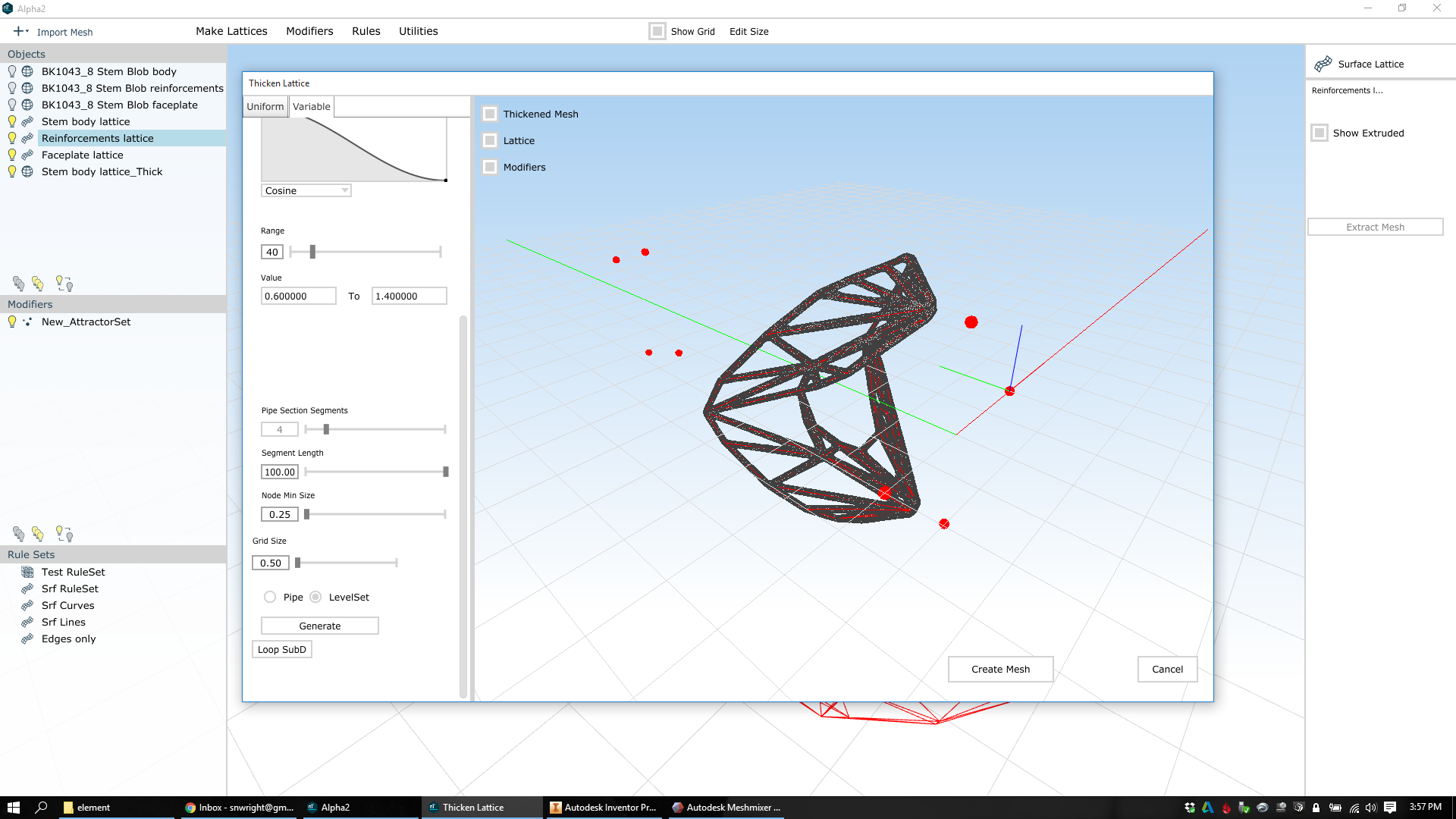Click the attractor icon beside New_AttractorSet
The height and width of the screenshot is (819, 1456).
coord(27,322)
